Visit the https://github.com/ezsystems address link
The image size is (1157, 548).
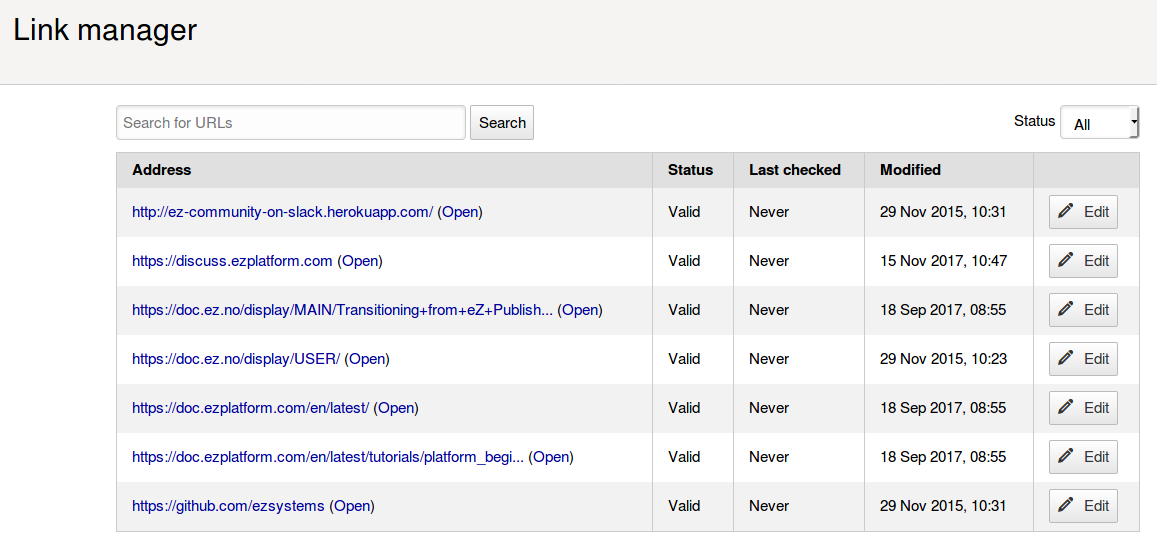coord(228,506)
